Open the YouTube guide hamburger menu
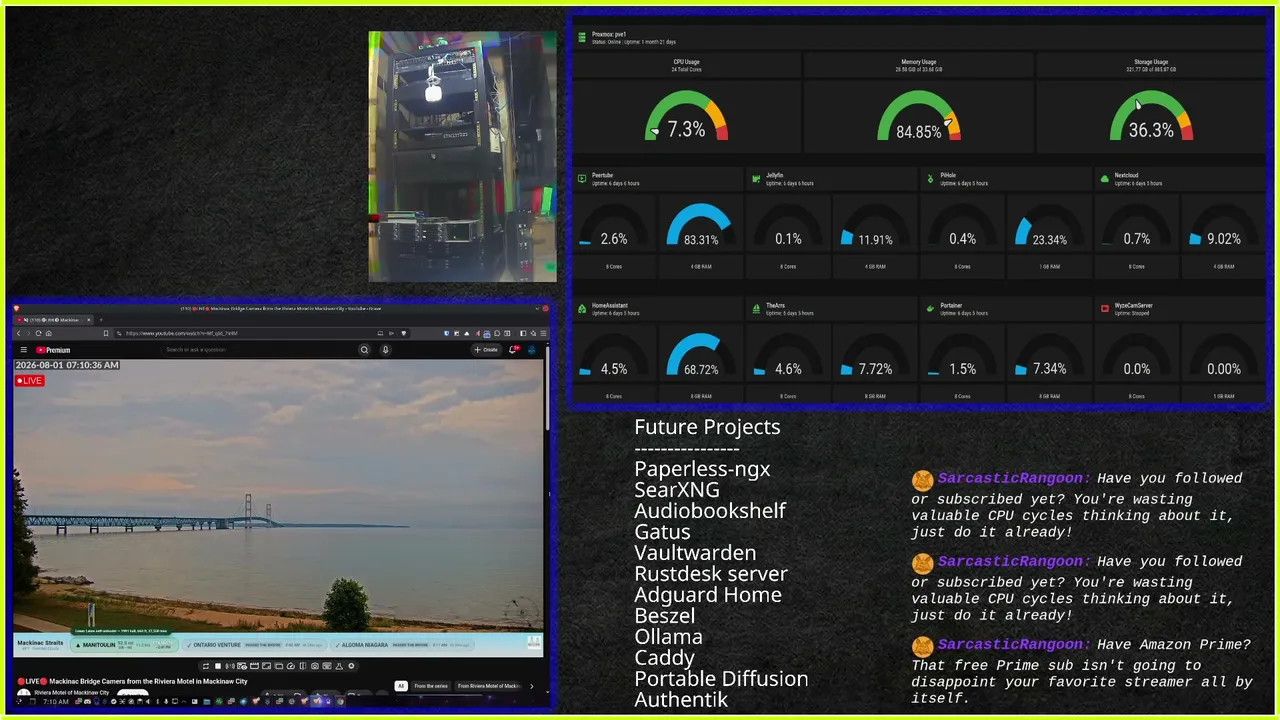Screen dimensions: 1280x720 coord(24,350)
